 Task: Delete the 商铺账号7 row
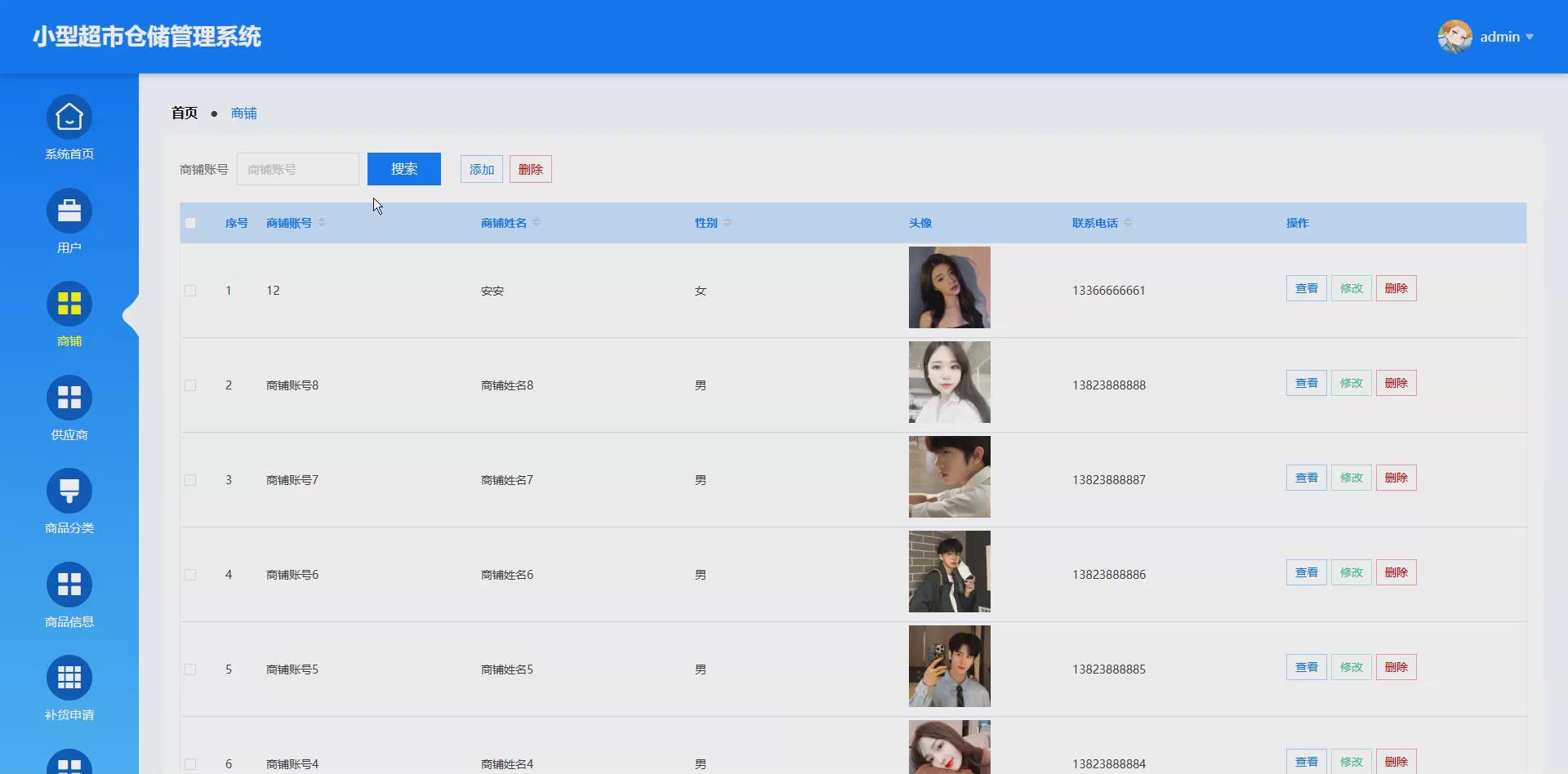[x=1396, y=478]
